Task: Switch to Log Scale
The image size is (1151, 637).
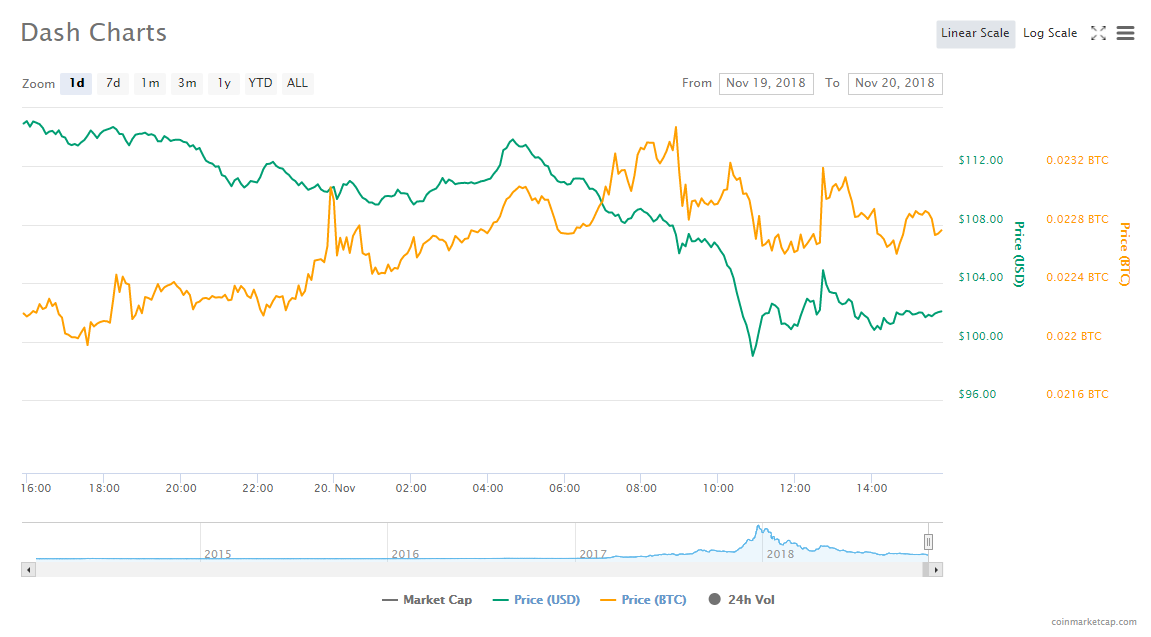Action: (x=1049, y=33)
